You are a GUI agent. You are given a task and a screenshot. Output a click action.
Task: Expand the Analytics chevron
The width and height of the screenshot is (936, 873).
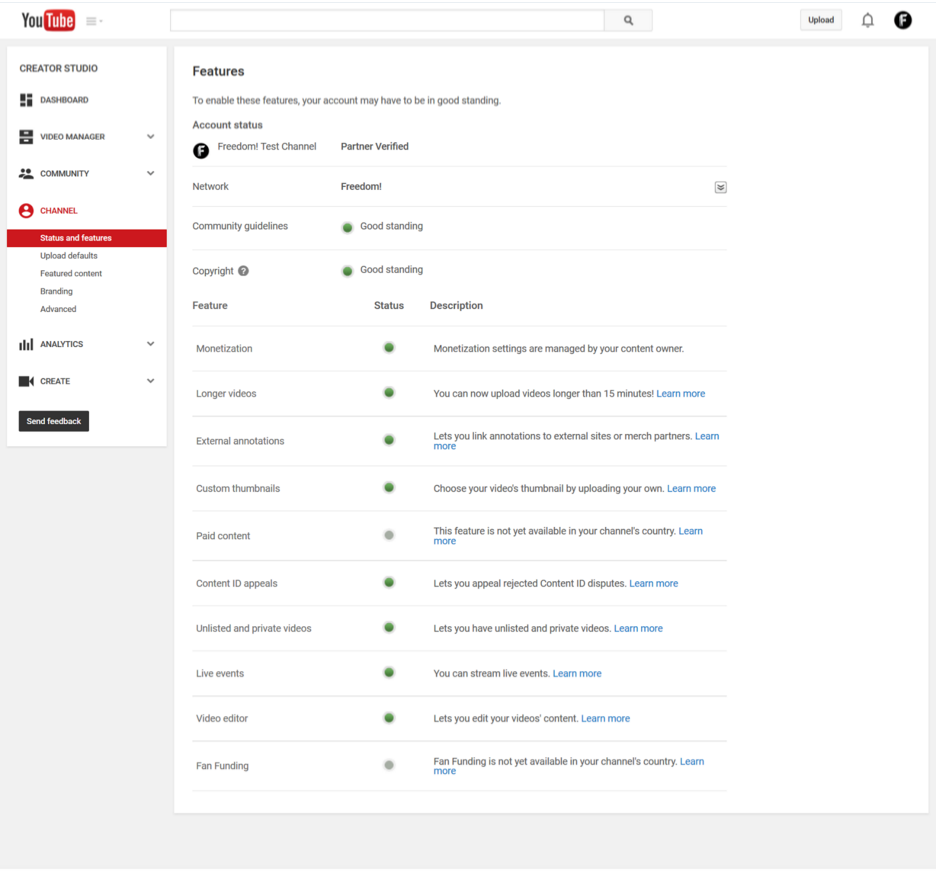(x=150, y=344)
